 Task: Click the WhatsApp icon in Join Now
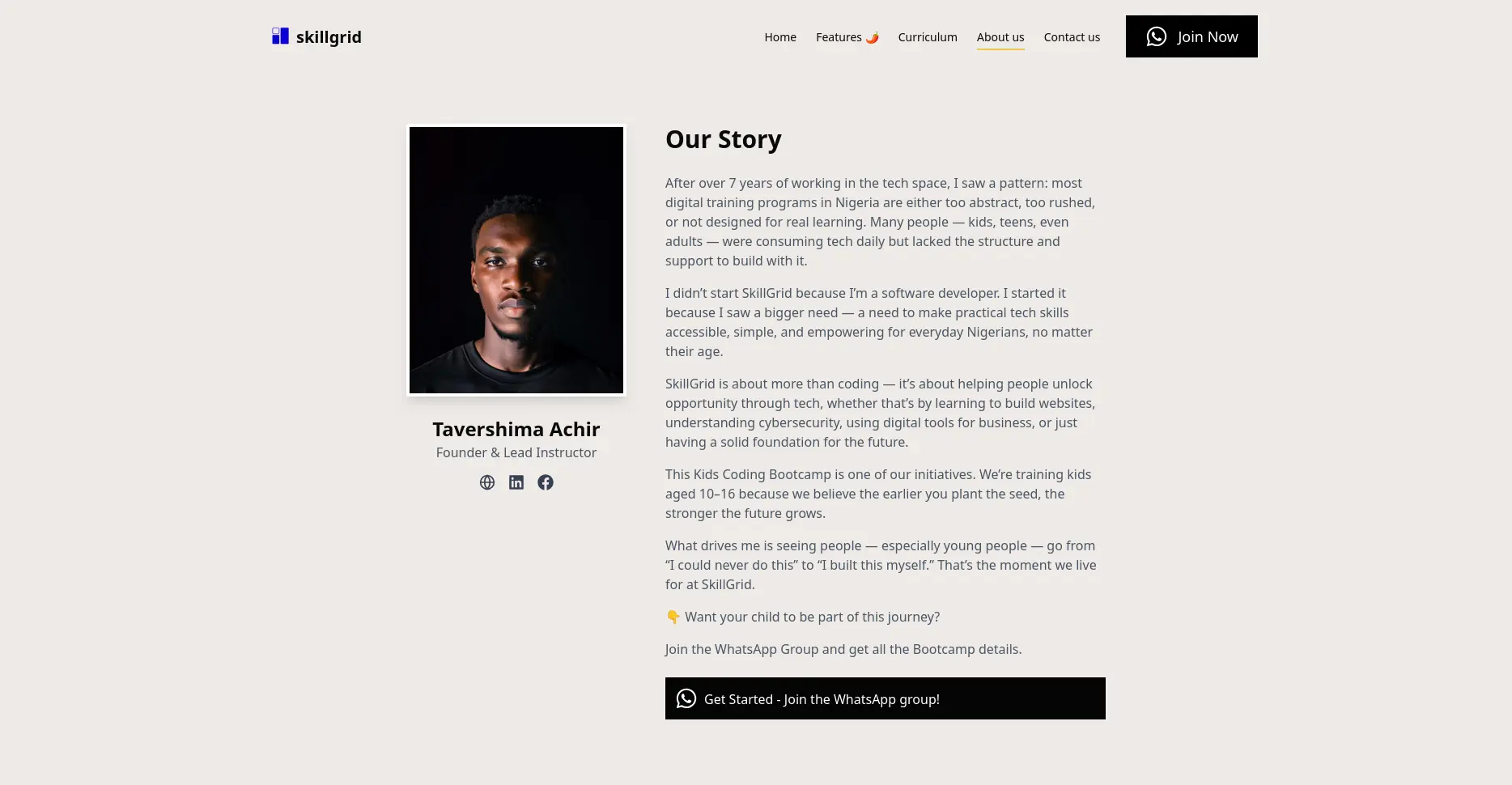tap(1157, 36)
